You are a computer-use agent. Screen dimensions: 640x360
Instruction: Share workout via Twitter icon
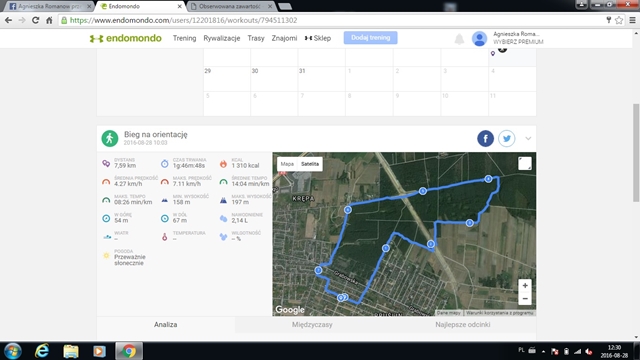pyautogui.click(x=507, y=138)
